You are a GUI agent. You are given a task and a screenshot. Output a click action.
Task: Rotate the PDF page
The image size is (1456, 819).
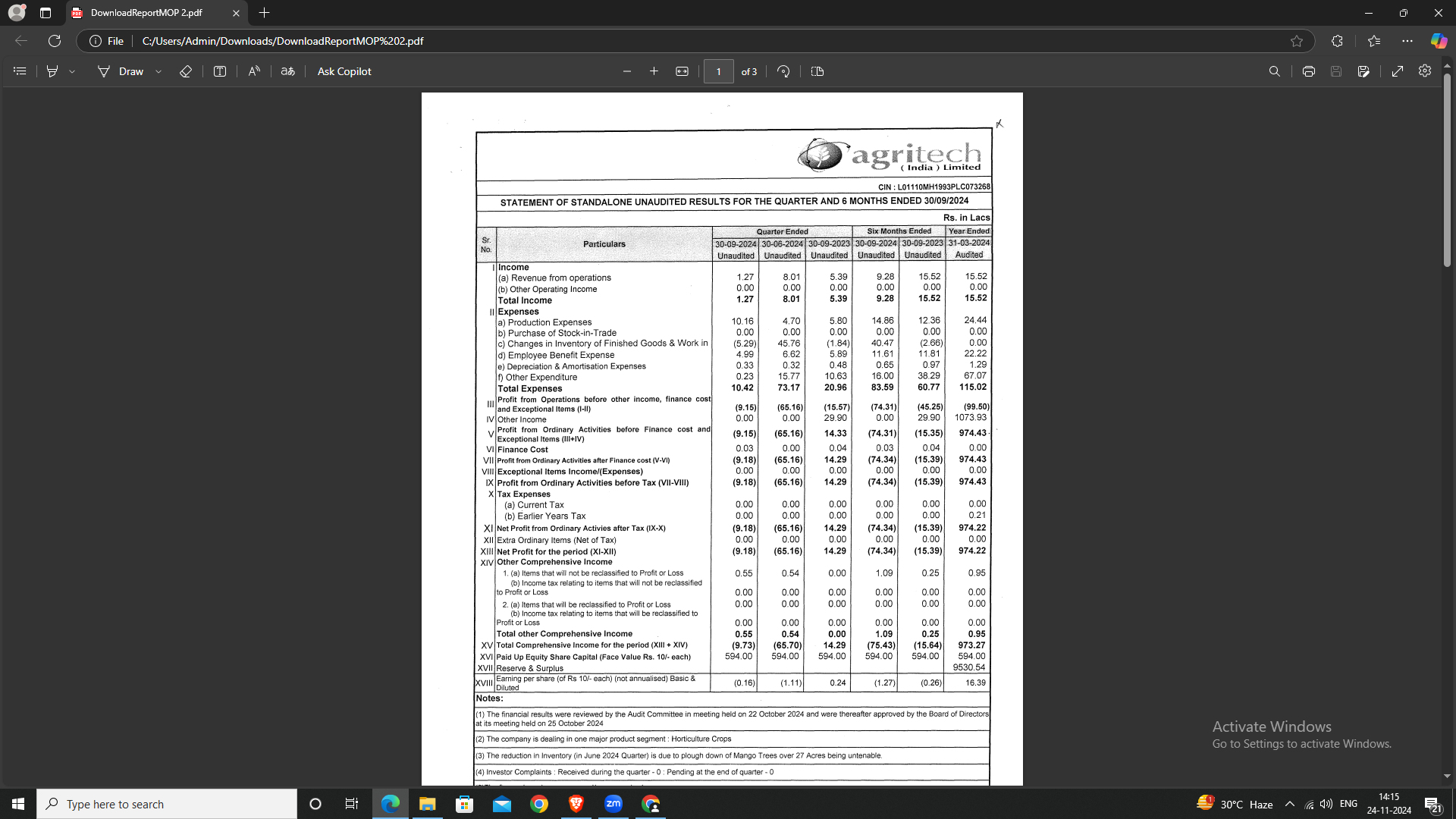point(783,71)
